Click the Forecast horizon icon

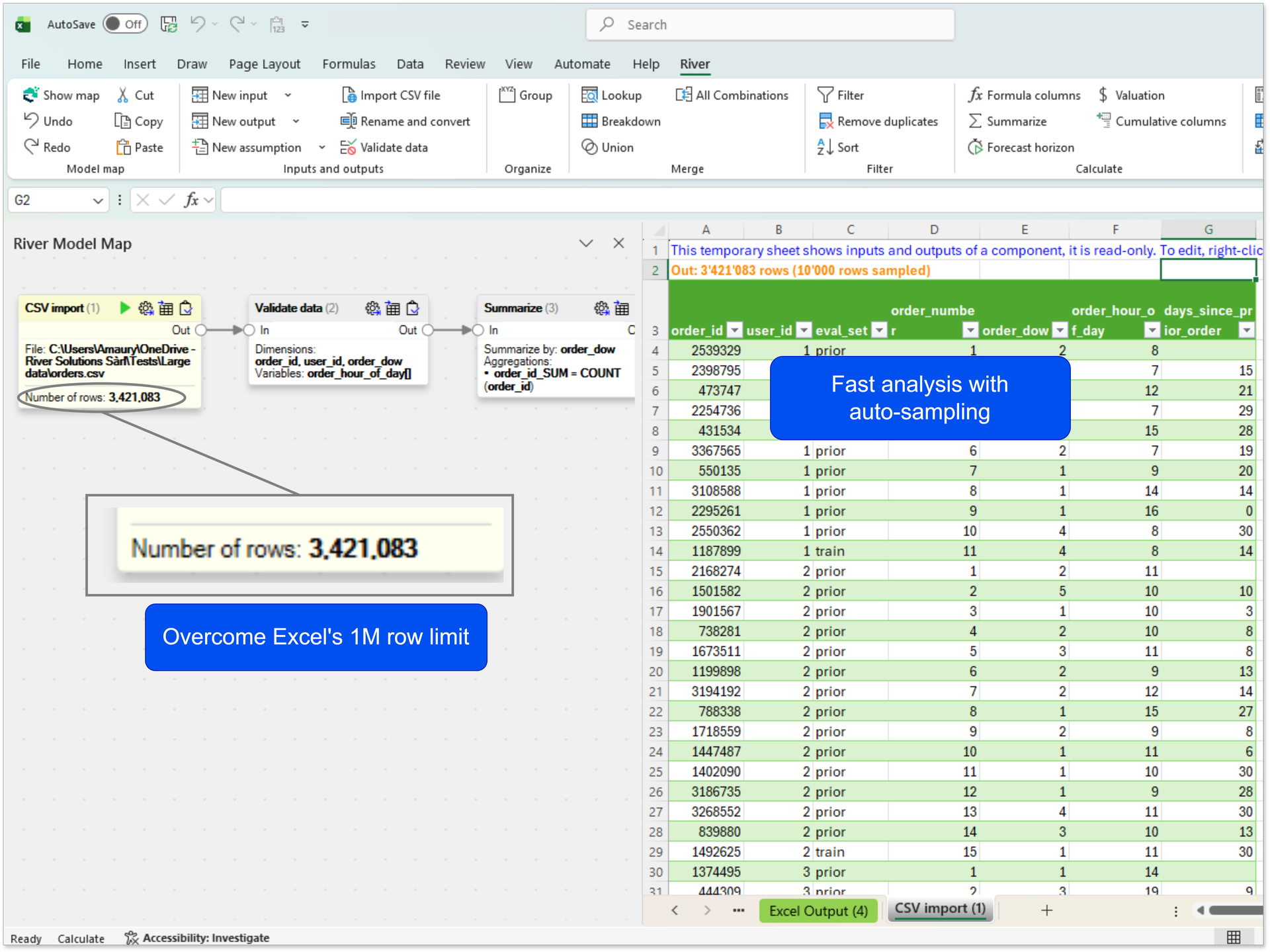point(975,147)
